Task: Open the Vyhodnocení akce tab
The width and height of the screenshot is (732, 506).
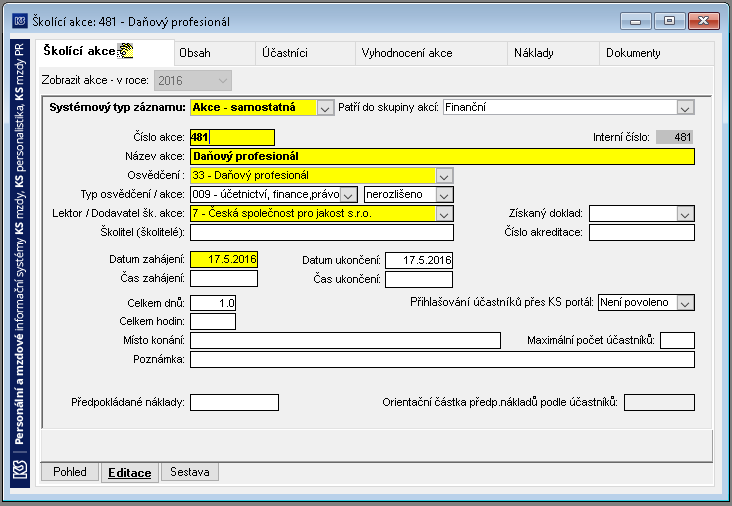Action: pos(431,53)
